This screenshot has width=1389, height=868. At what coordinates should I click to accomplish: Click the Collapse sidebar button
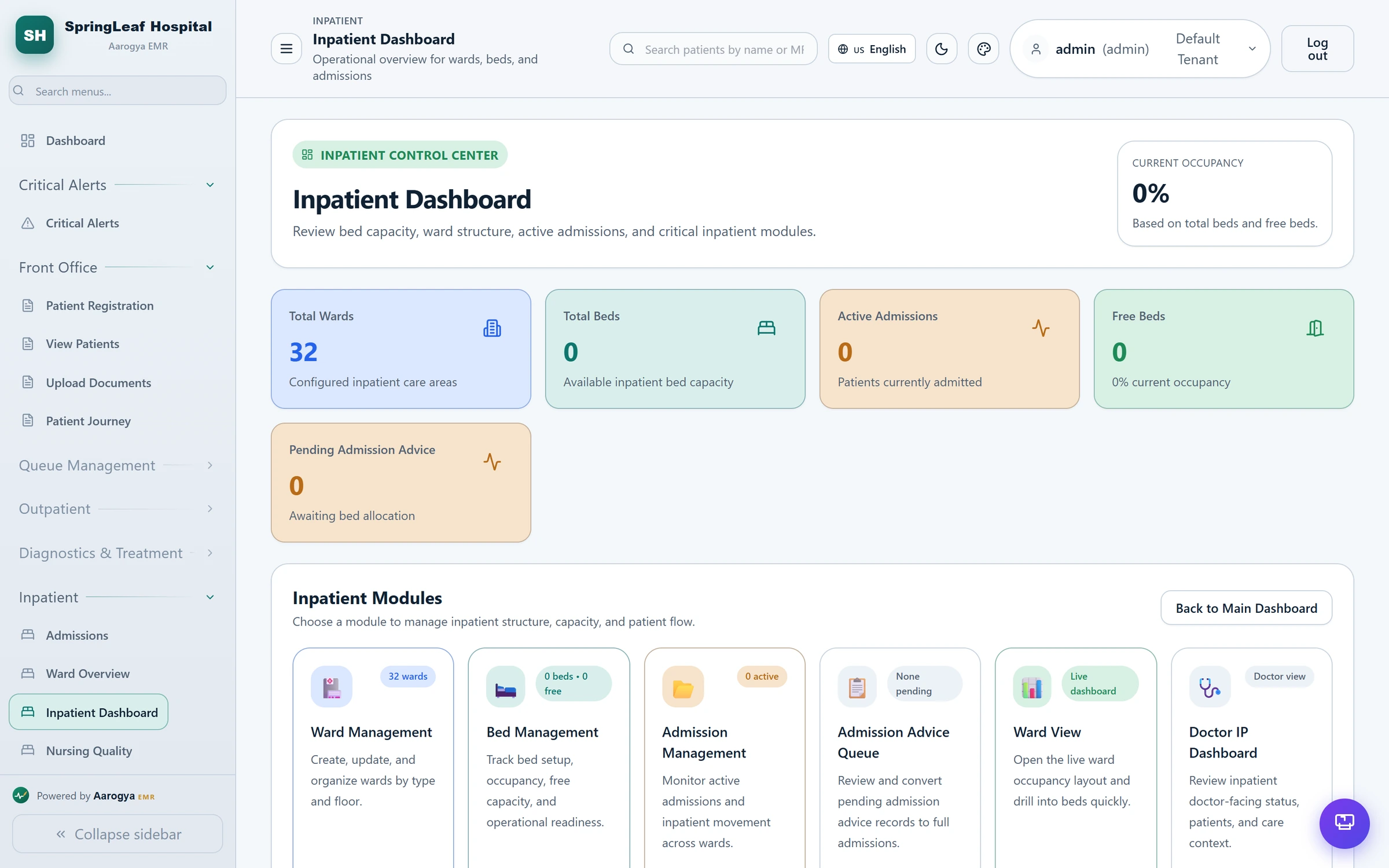tap(117, 833)
